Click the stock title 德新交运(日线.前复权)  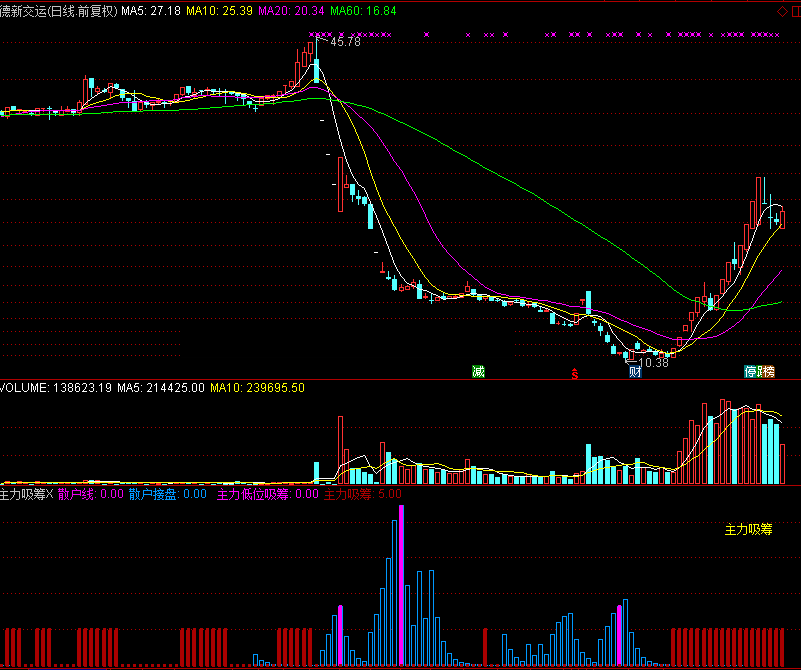tap(59, 11)
